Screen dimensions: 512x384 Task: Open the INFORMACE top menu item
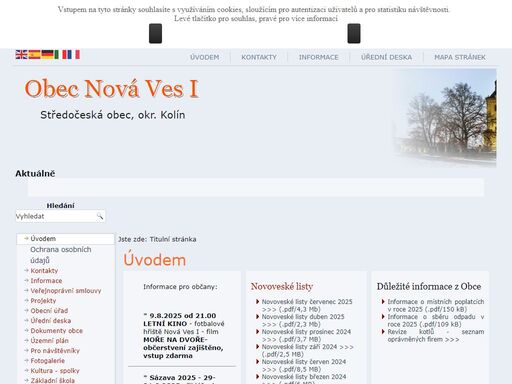[x=319, y=57]
